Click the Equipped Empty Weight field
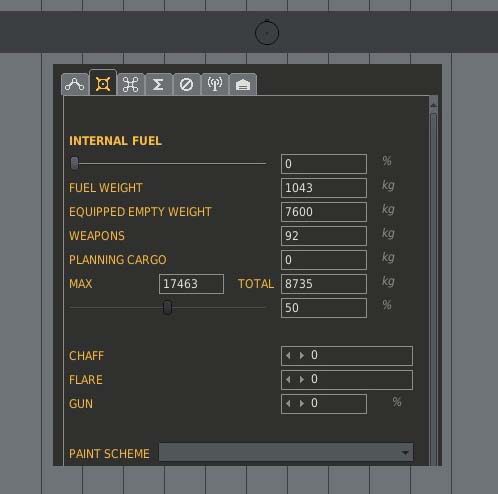Image resolution: width=498 pixels, height=494 pixels. 324,212
